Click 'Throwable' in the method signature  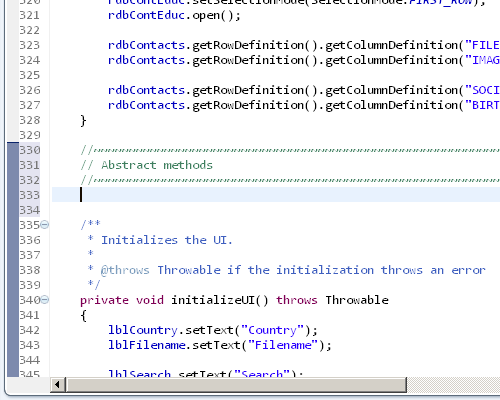357,300
